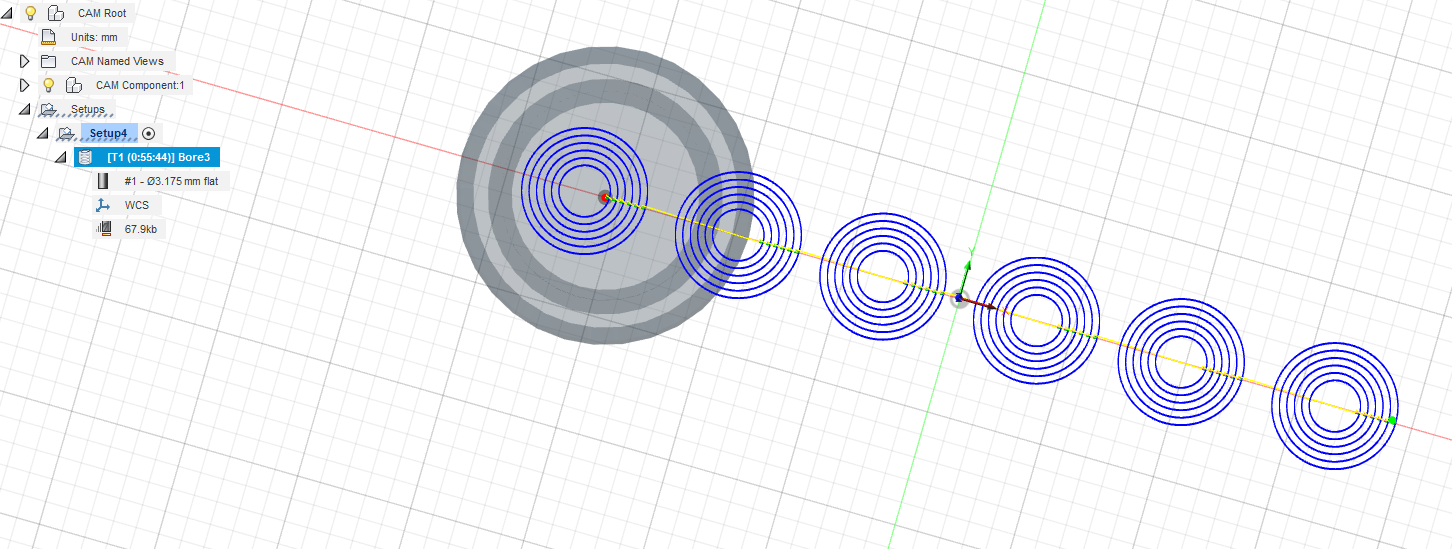Collapse the Setups node

click(x=24, y=109)
